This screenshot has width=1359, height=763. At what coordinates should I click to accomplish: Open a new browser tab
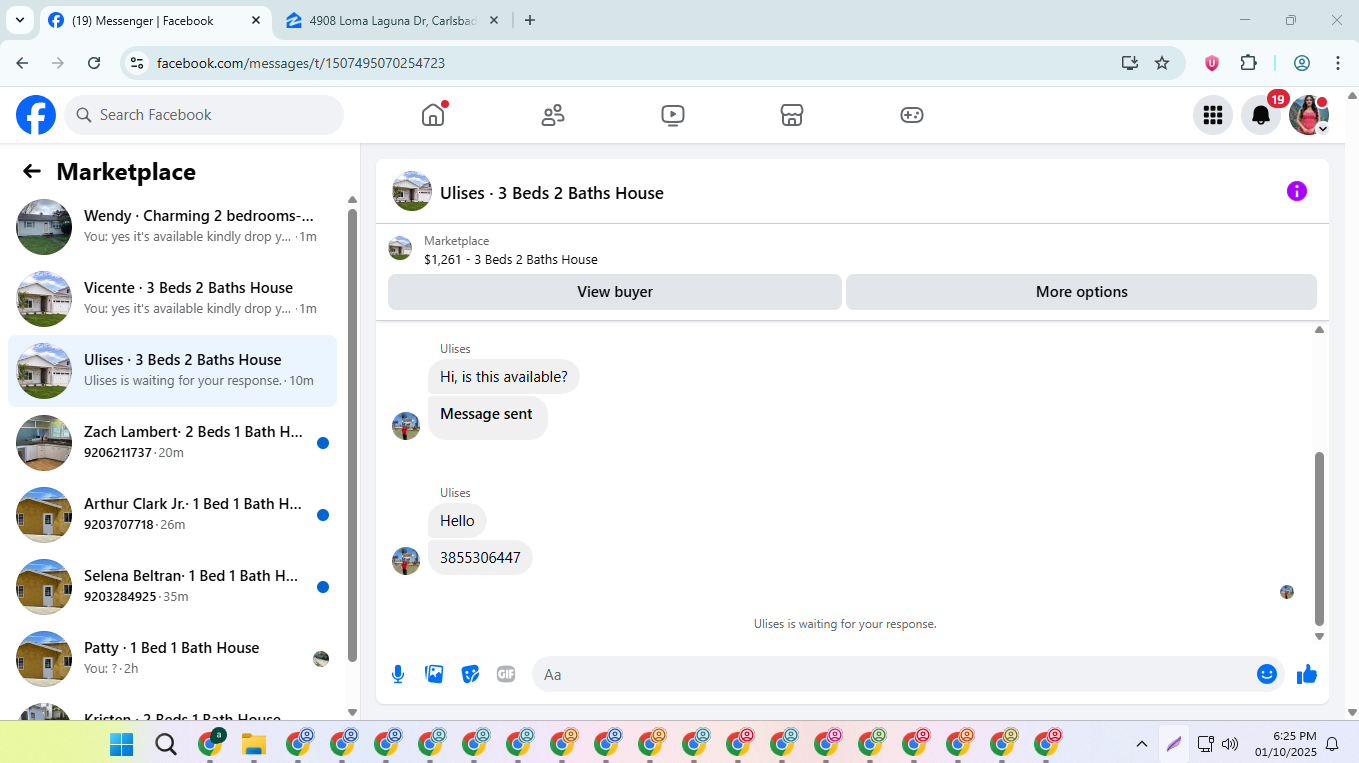point(530,20)
